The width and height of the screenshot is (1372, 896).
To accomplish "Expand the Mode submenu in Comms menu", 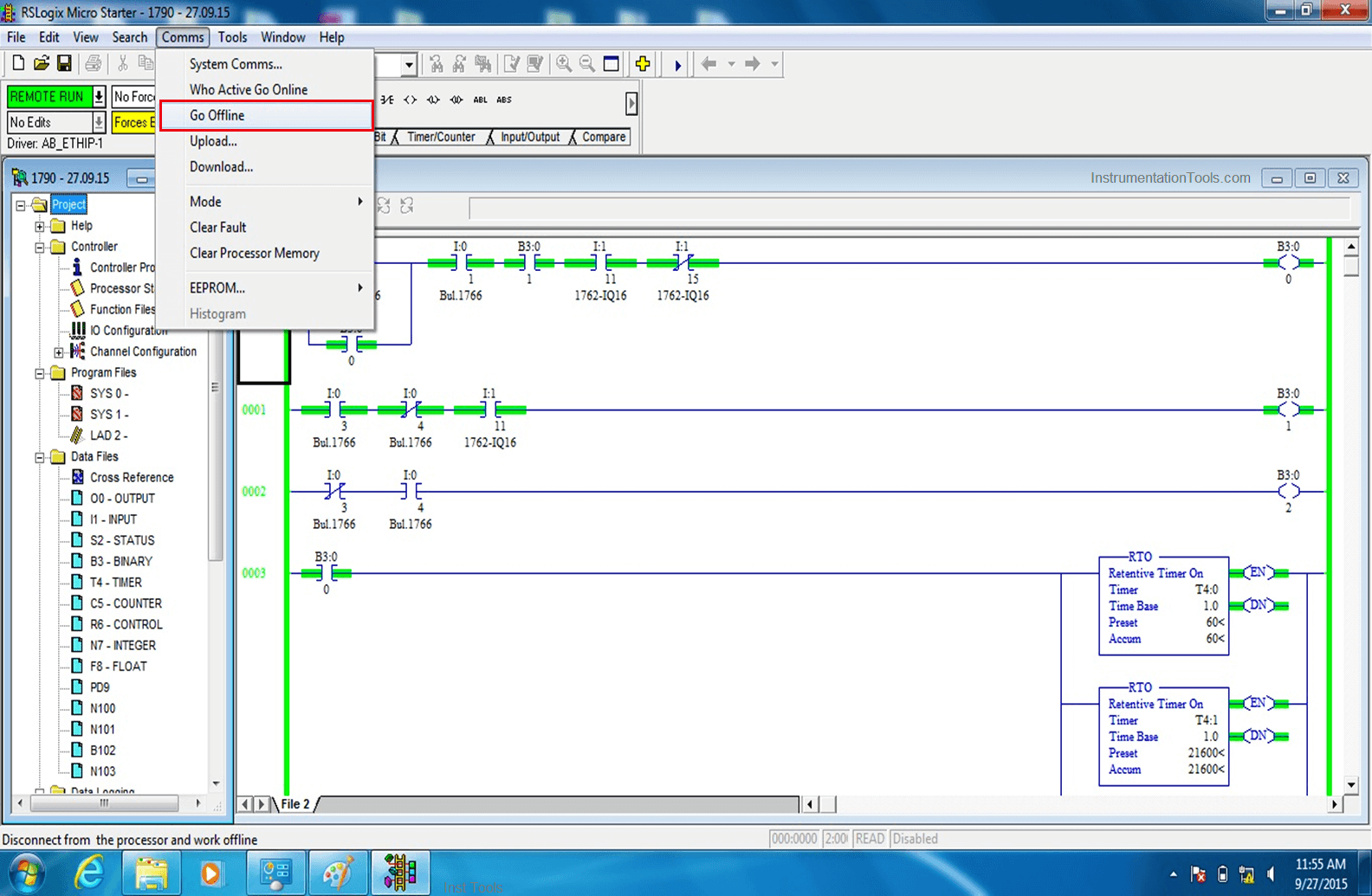I will (x=267, y=202).
